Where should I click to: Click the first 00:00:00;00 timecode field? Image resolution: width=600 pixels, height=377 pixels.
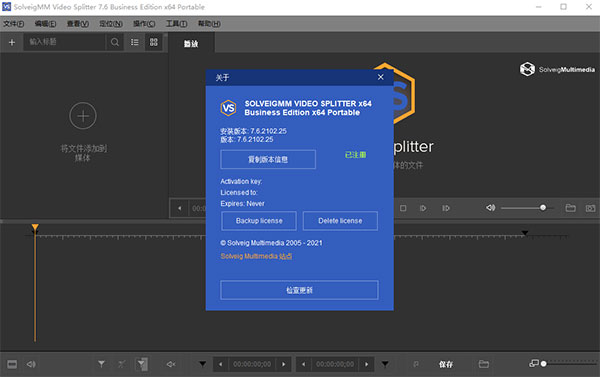[252, 364]
